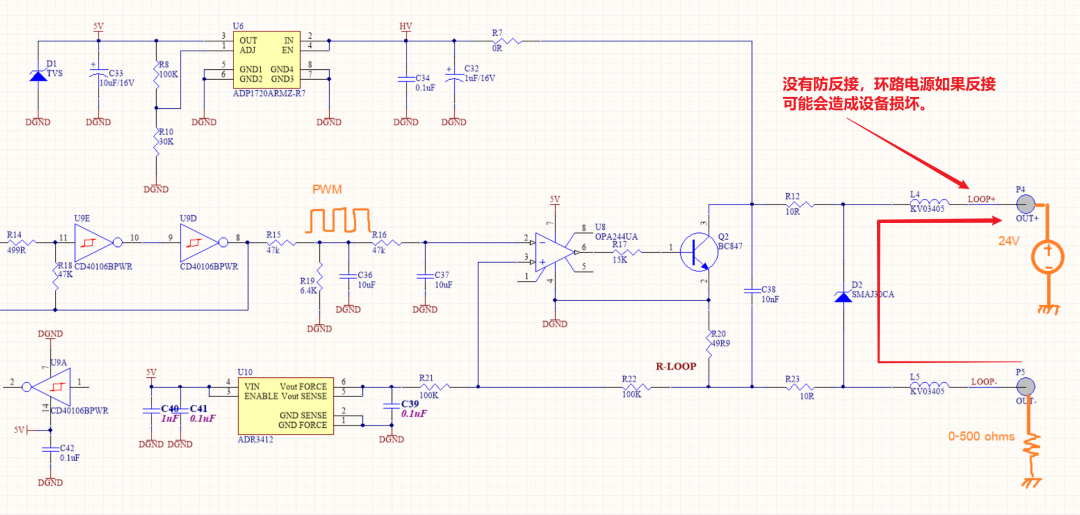Select capacitor C34 0.1uF

[x=406, y=78]
